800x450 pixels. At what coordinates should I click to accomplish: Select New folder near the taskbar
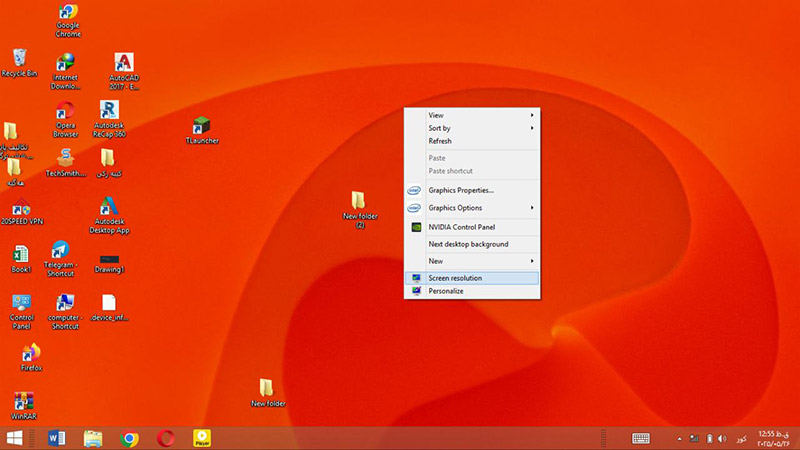[268, 393]
